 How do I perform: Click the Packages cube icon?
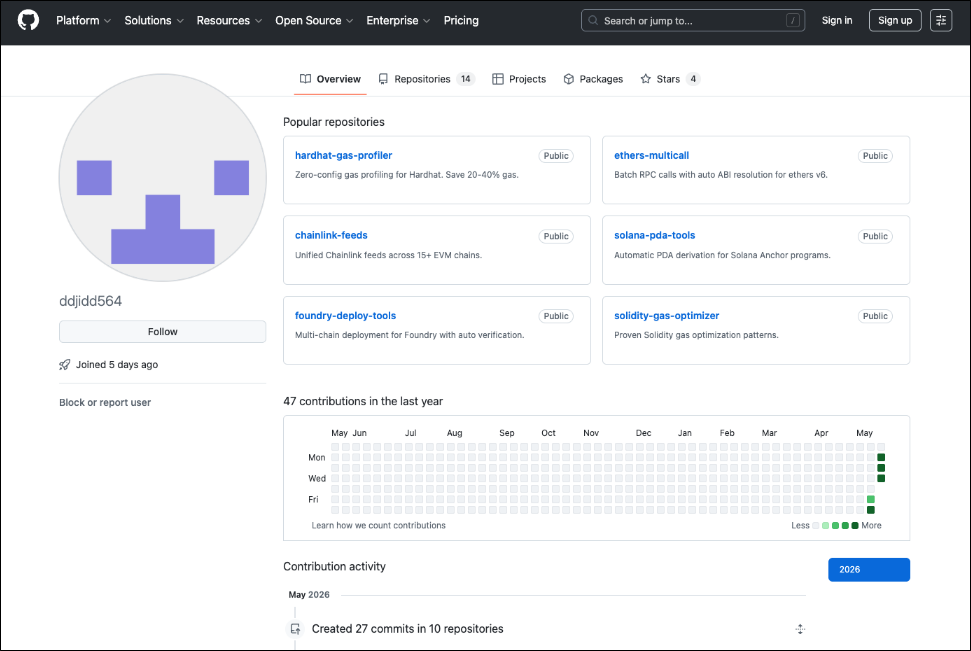568,79
